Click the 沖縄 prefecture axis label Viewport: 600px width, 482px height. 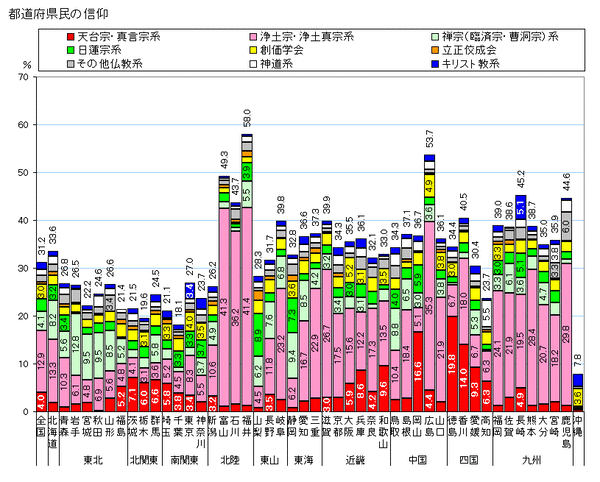578,426
